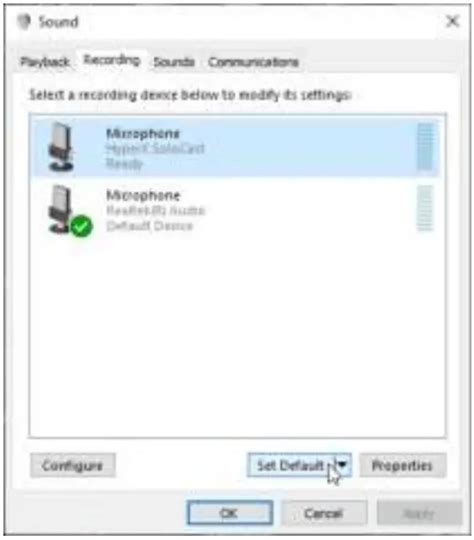Open the Set Default dropdown arrow
Image resolution: width=474 pixels, height=540 pixels.
point(342,465)
